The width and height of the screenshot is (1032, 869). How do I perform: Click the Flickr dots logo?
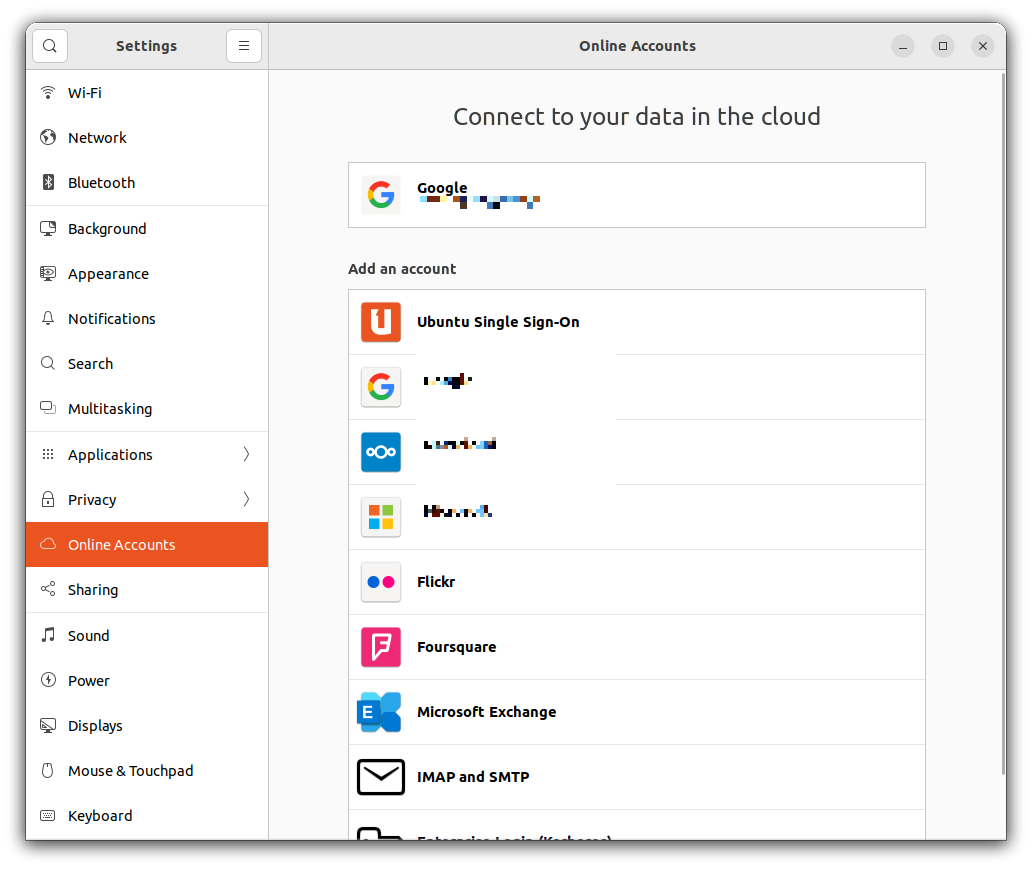point(381,582)
